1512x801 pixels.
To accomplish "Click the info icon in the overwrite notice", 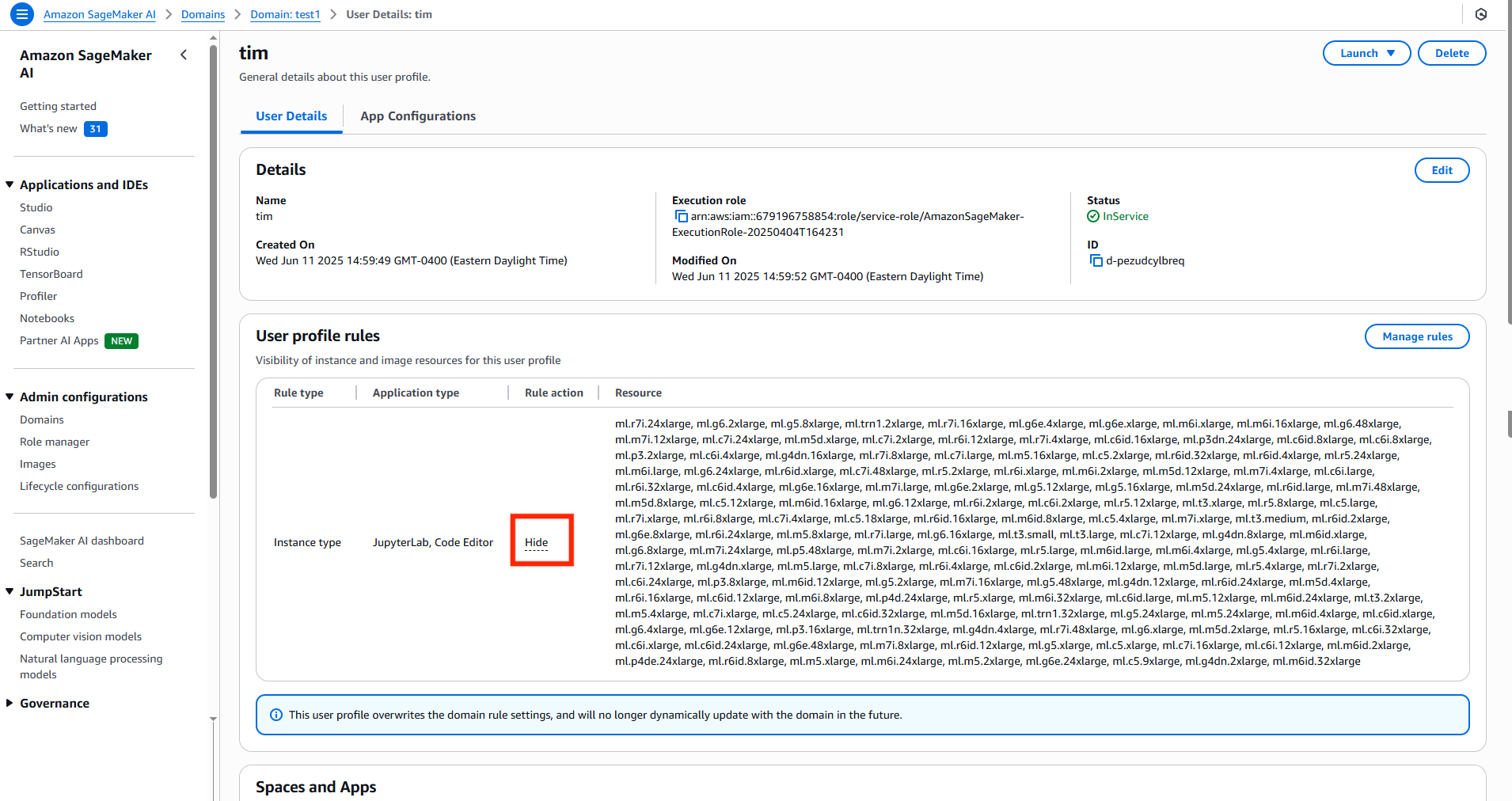I will [276, 715].
